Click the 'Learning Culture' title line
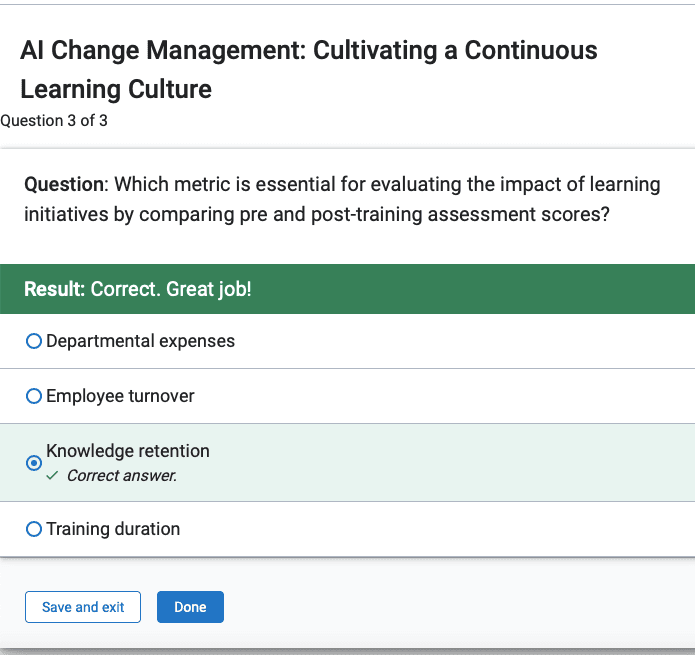The image size is (695, 655). pos(116,89)
